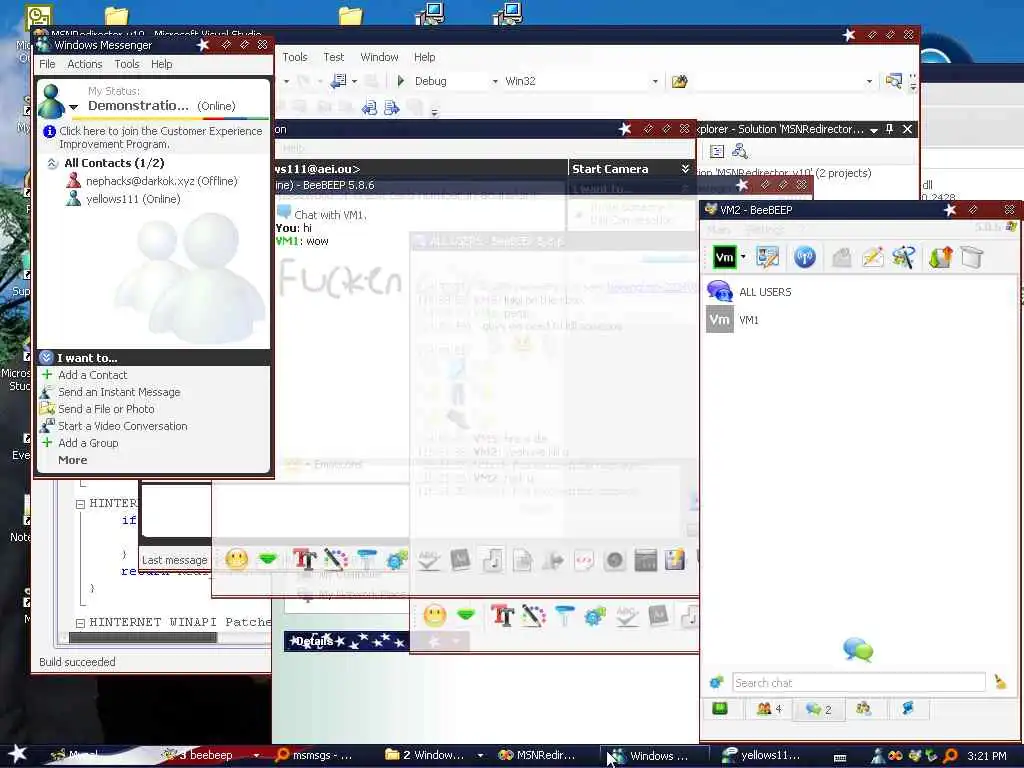The height and width of the screenshot is (768, 1024).
Task: Open the VM status dropdown arrow in BeeBEEP
Action: point(743,257)
